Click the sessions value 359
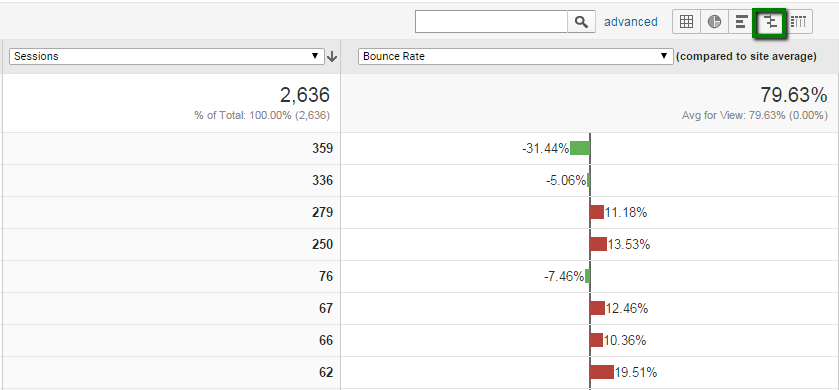Viewport: 839px width, 390px height. [x=323, y=148]
